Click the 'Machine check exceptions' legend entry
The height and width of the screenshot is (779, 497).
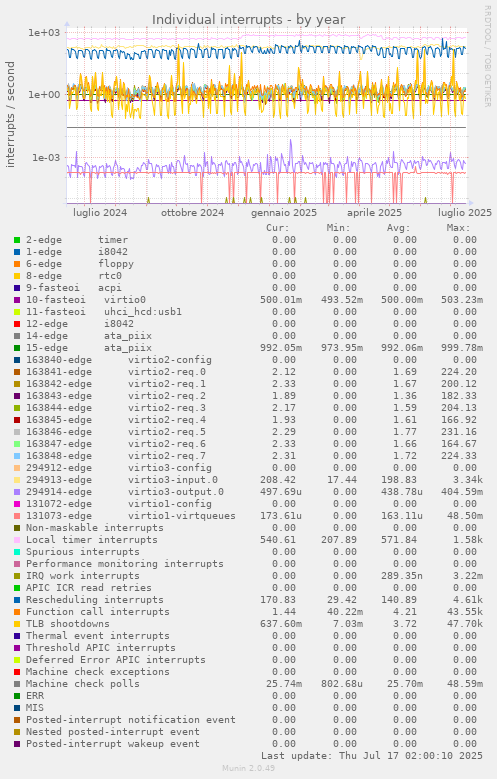(x=97, y=672)
